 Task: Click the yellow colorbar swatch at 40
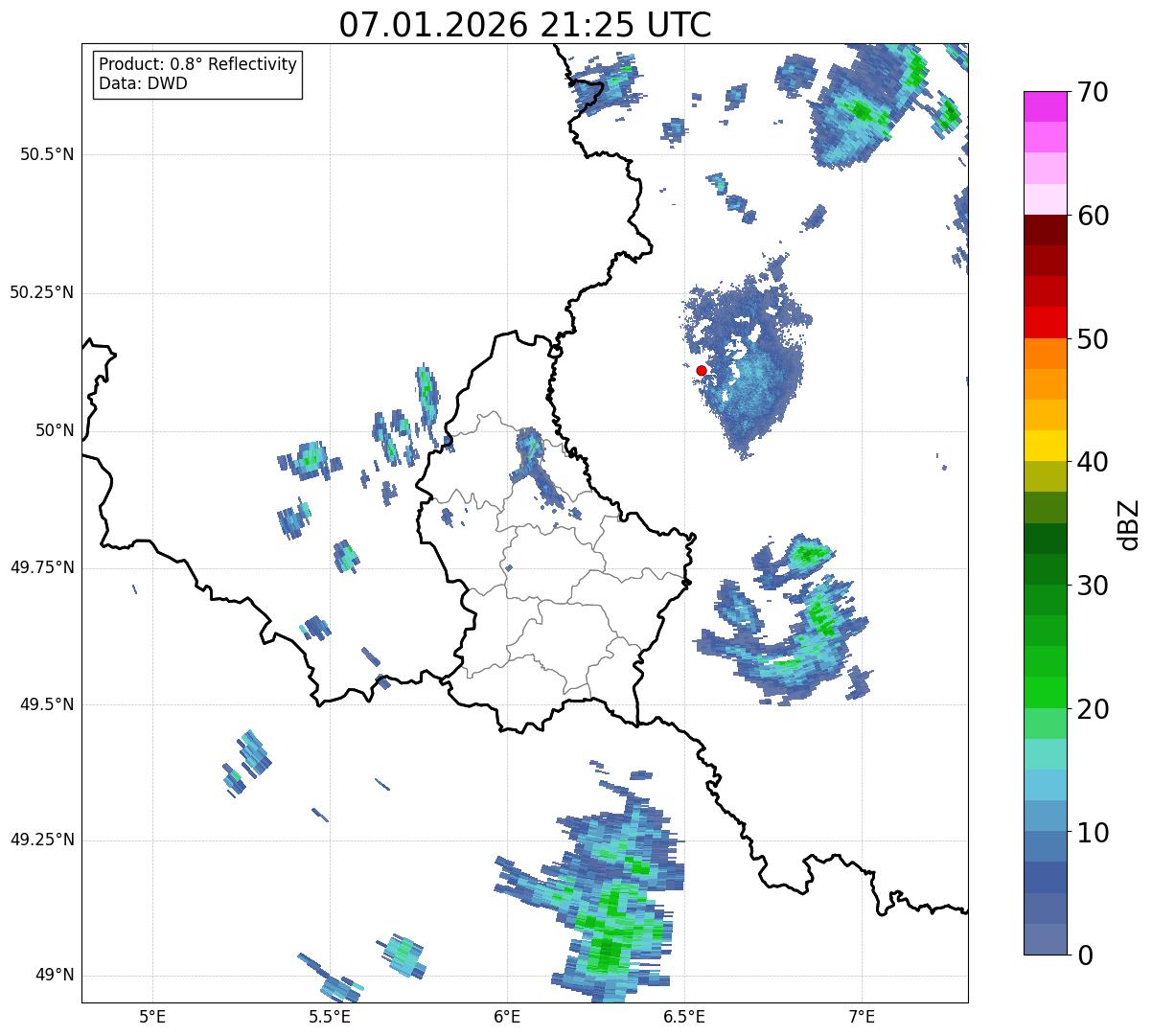click(x=1044, y=447)
